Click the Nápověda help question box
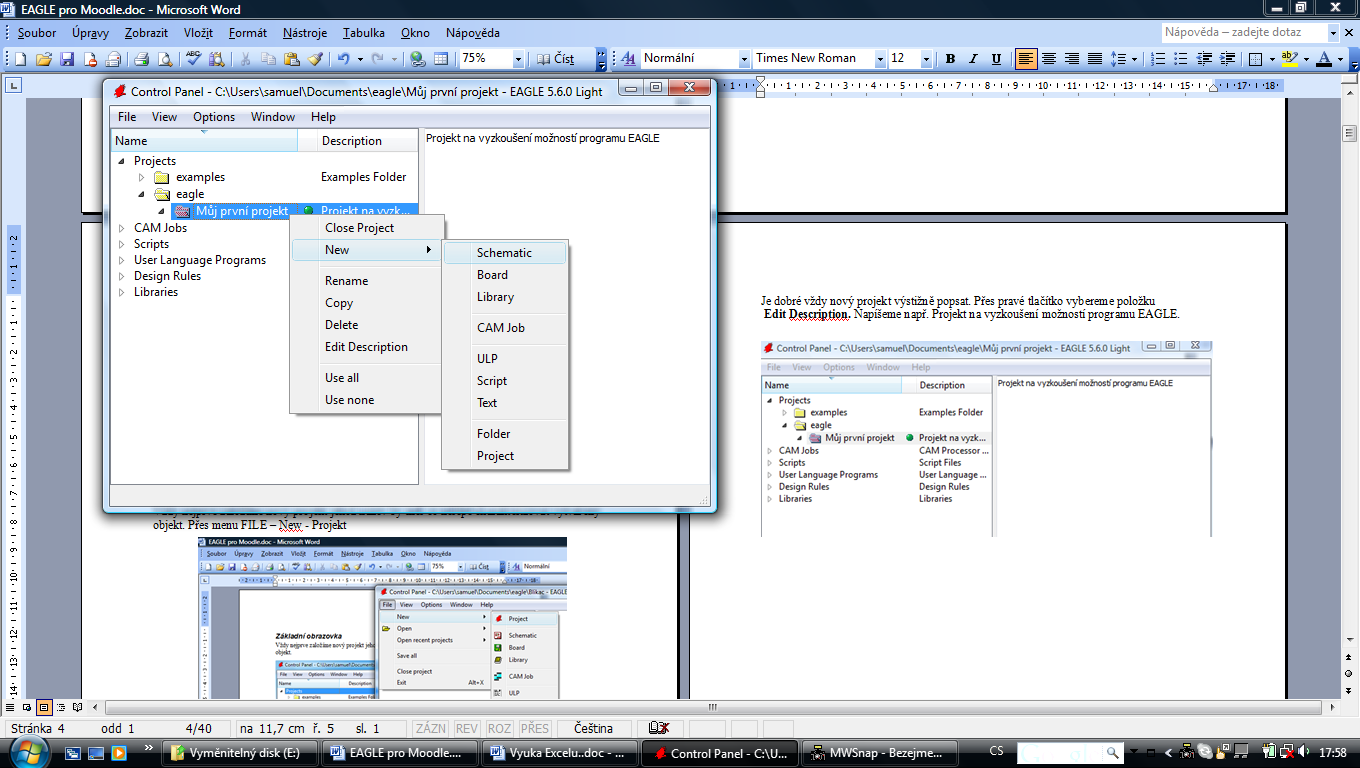Image resolution: width=1360 pixels, height=768 pixels. 1248,33
